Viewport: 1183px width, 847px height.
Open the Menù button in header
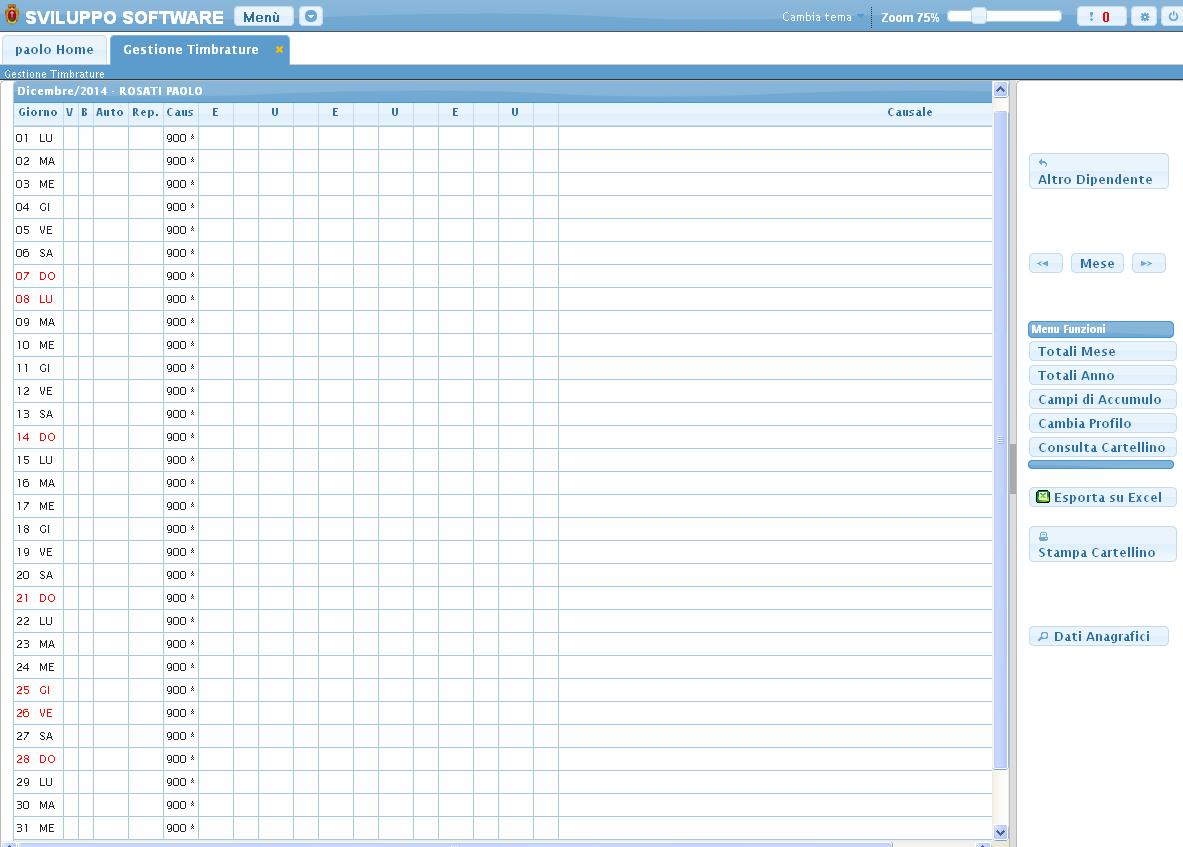263,17
